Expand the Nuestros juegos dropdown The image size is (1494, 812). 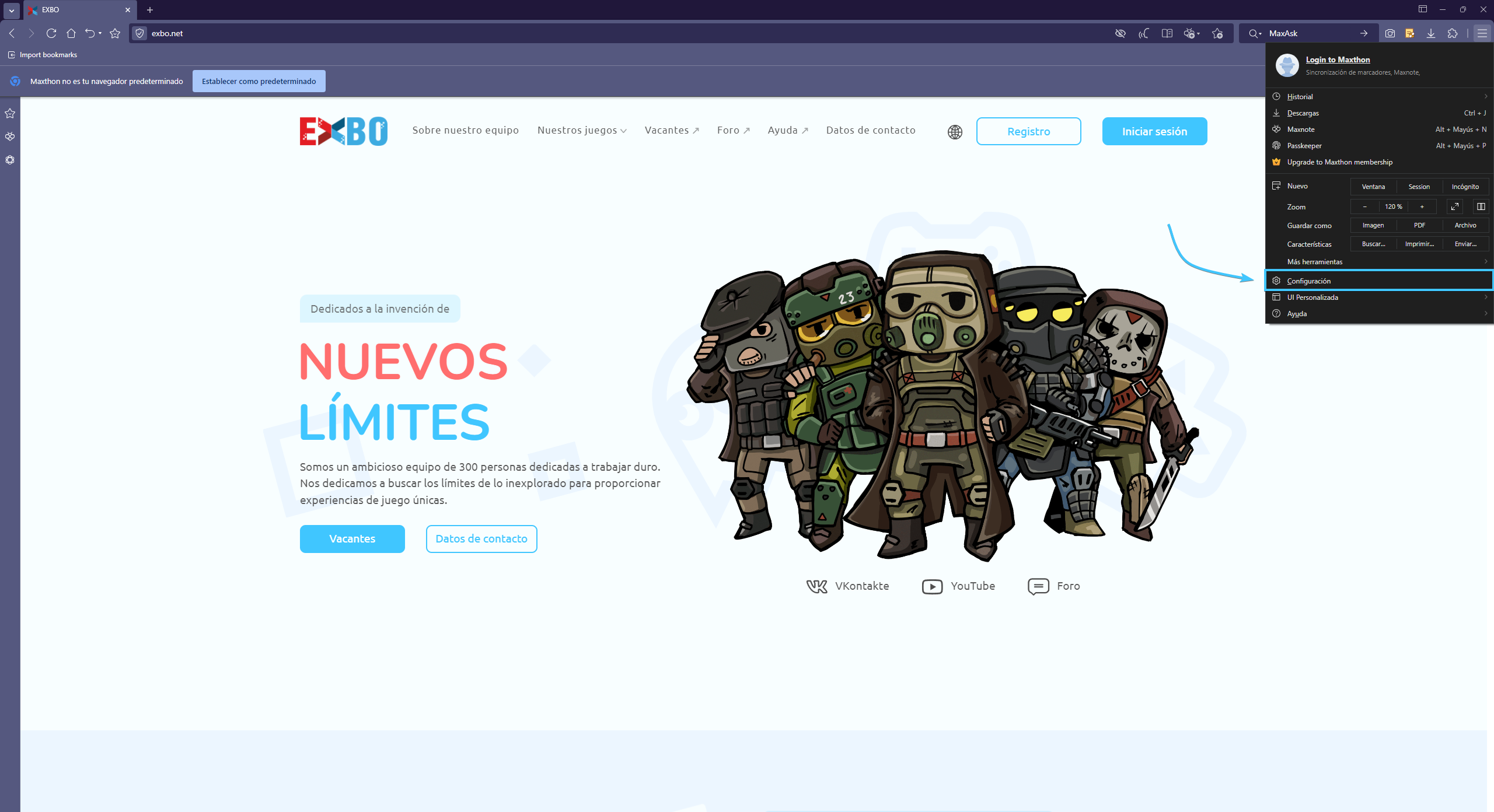(582, 131)
